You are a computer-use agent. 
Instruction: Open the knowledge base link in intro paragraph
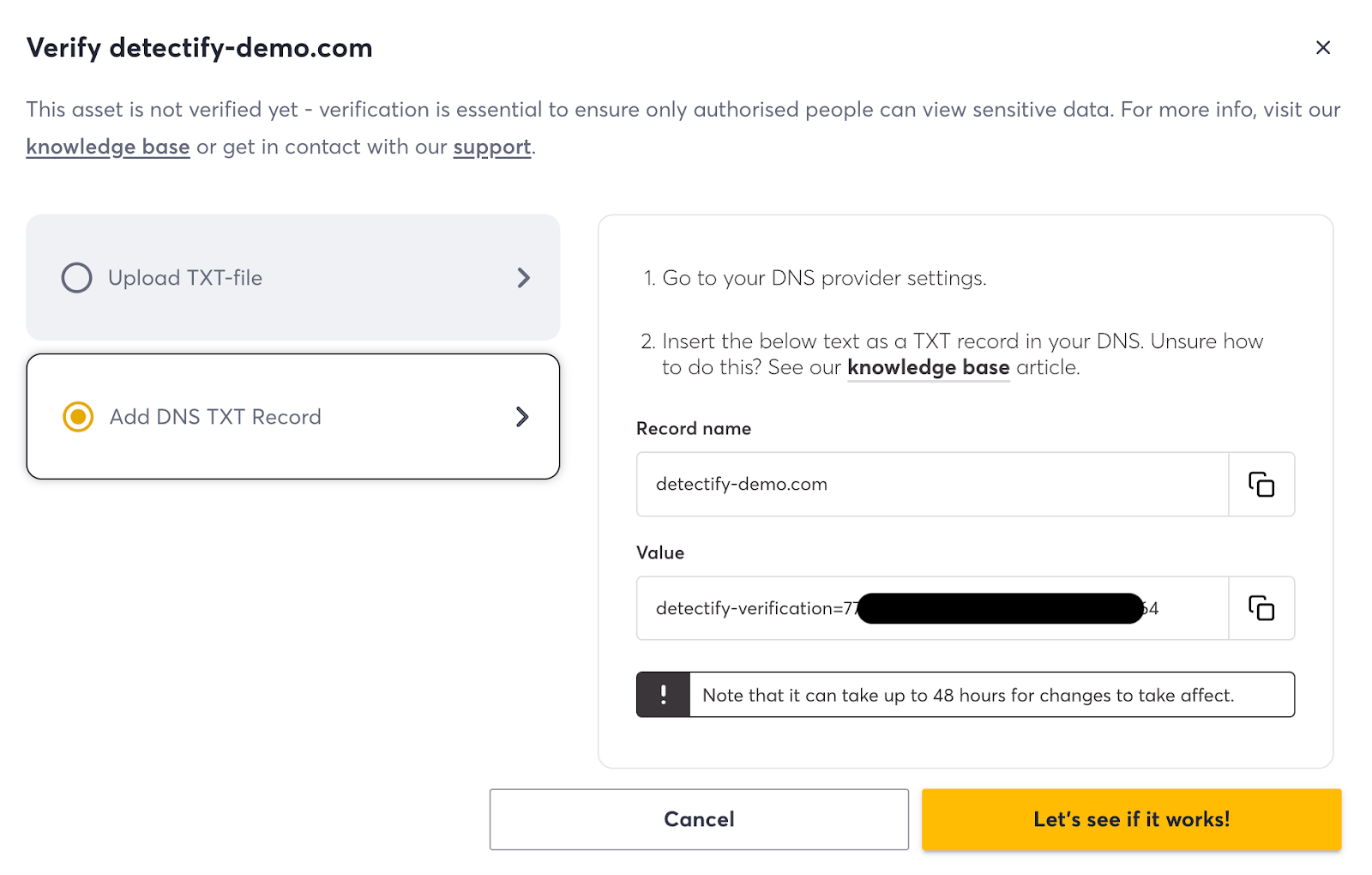pos(108,147)
